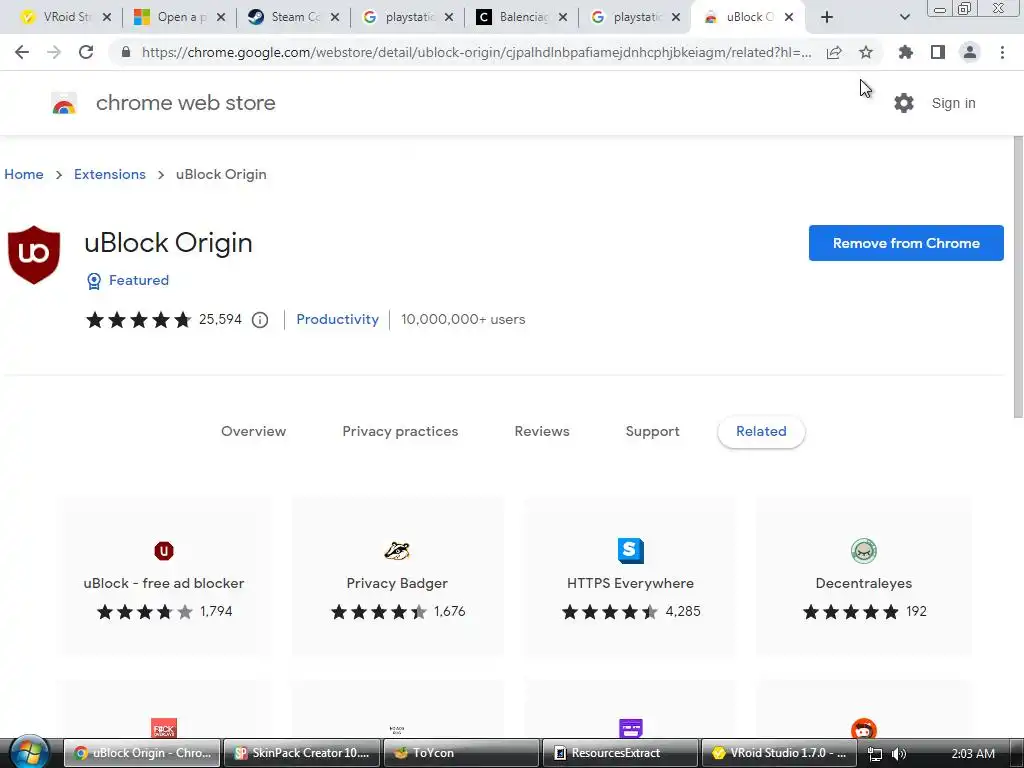Open the Productivity category link
1024x768 pixels.
point(338,319)
